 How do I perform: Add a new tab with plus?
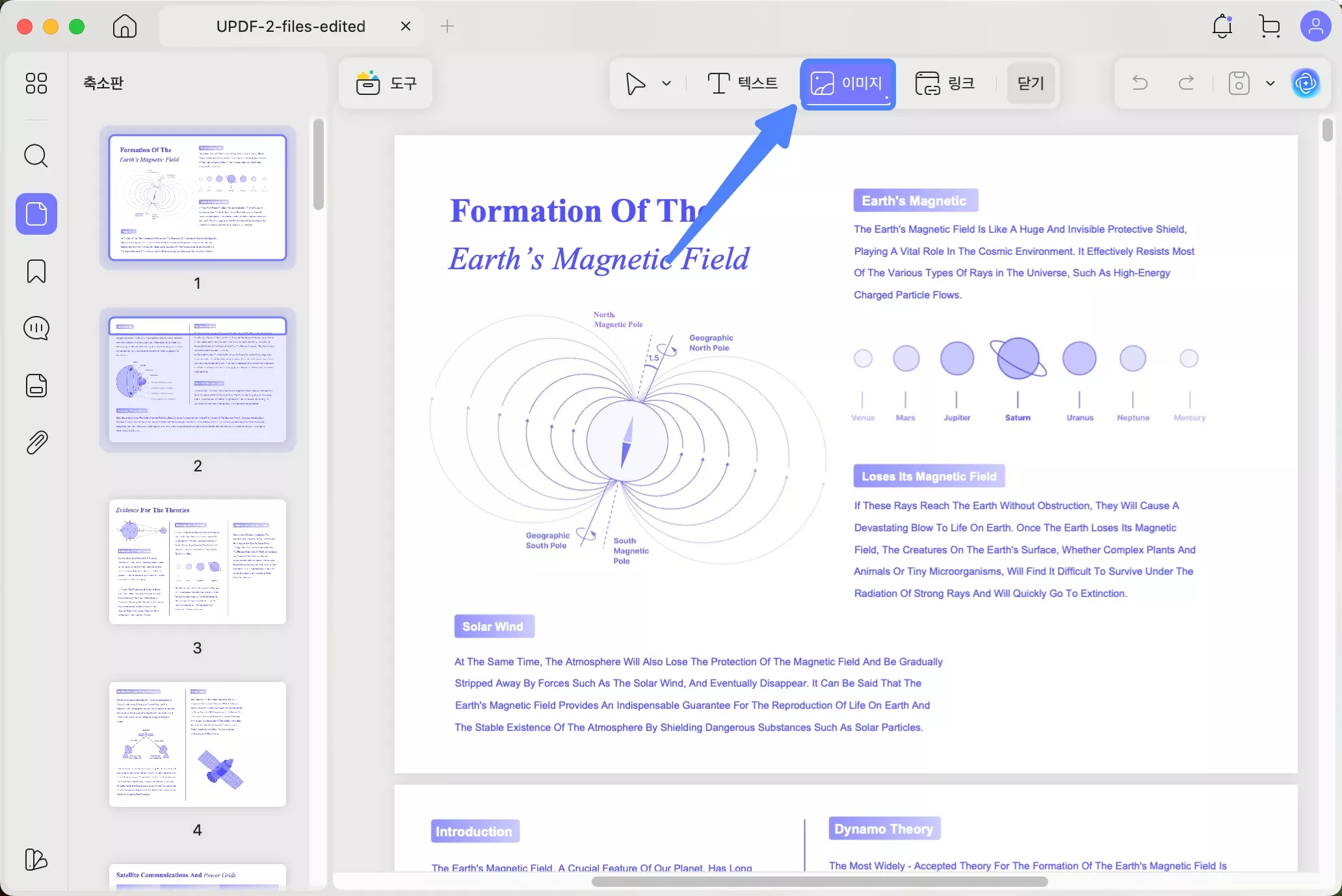447,26
